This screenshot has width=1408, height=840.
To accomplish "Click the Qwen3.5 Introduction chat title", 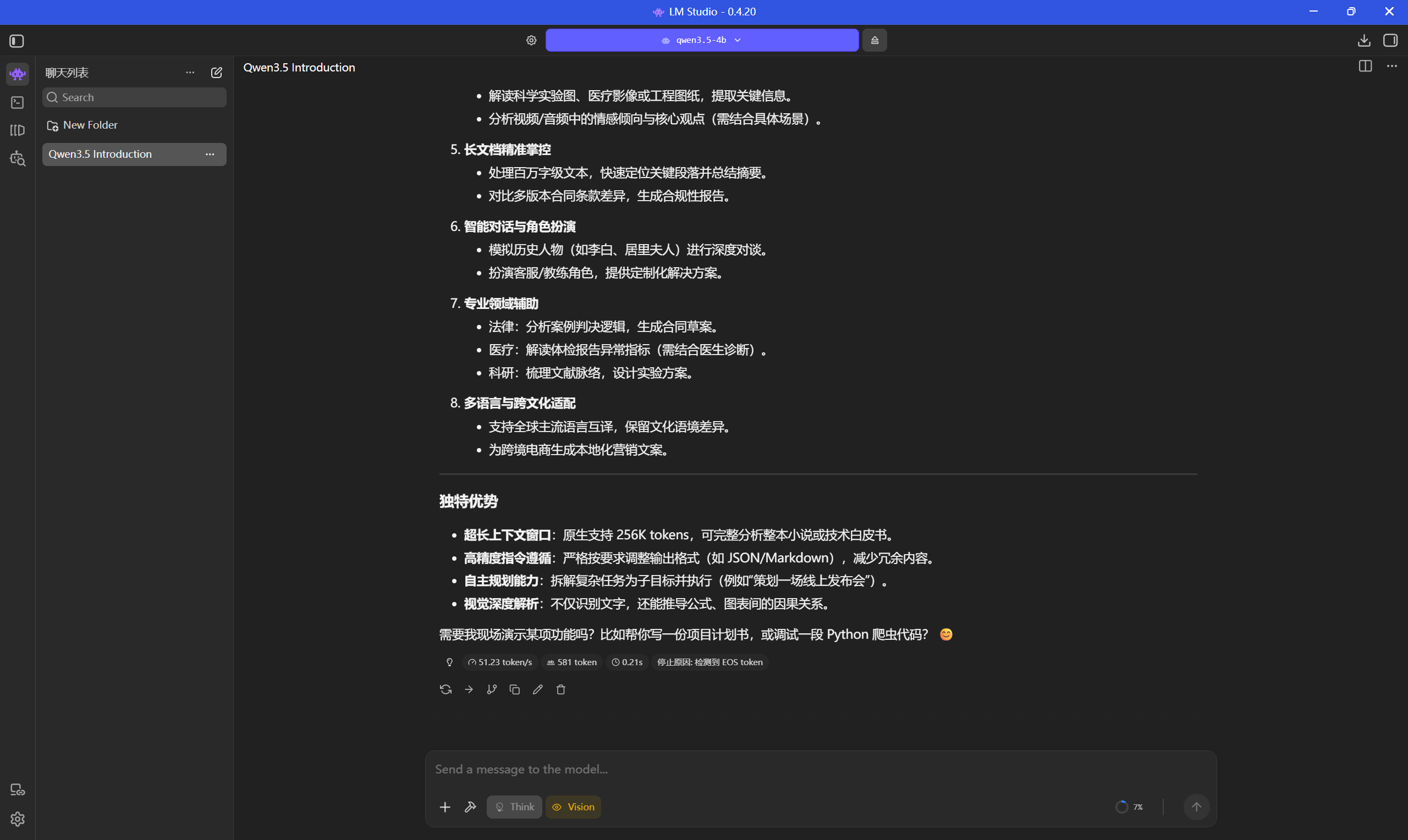I will pos(299,68).
